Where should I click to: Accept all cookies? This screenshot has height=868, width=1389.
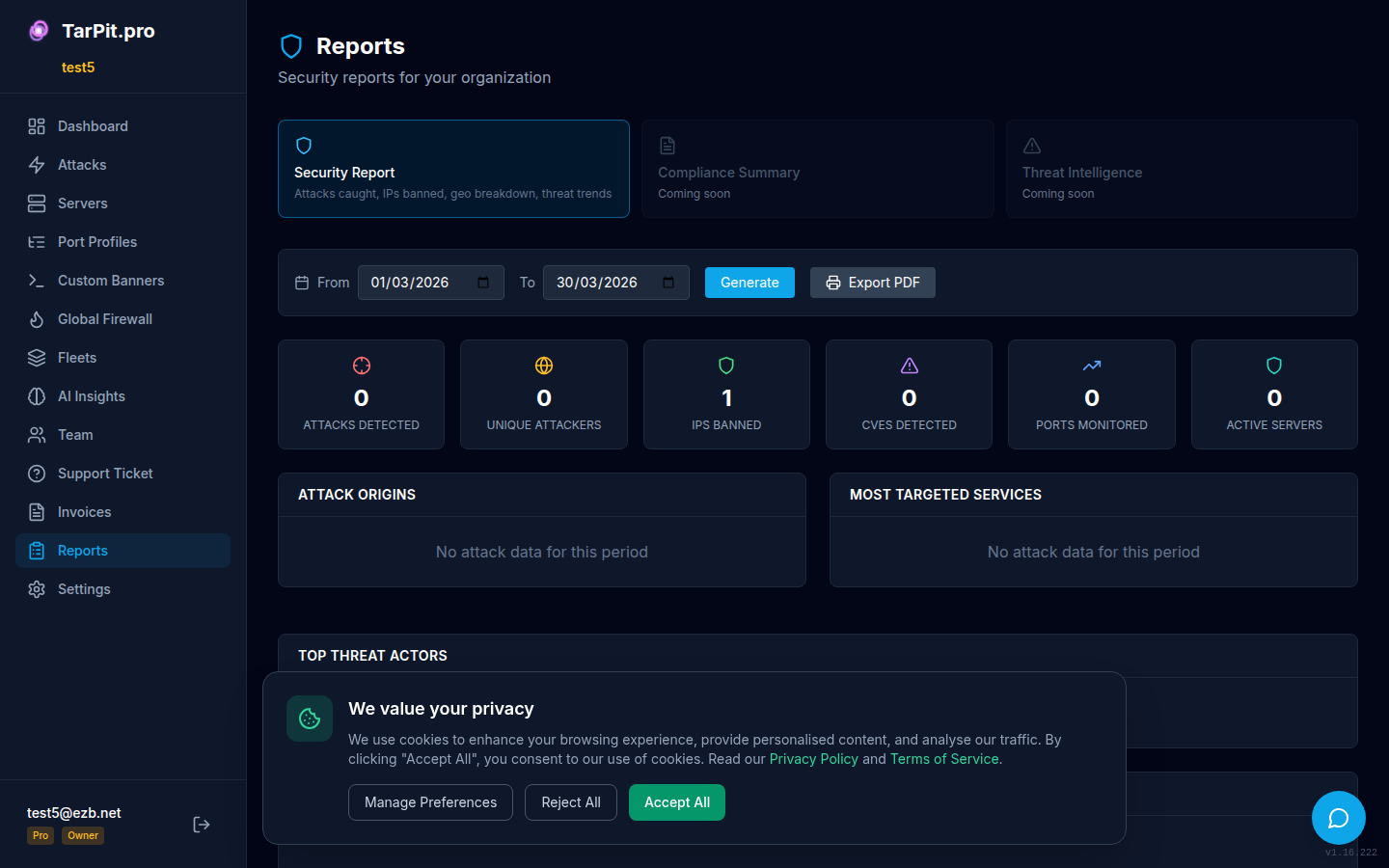coord(677,802)
